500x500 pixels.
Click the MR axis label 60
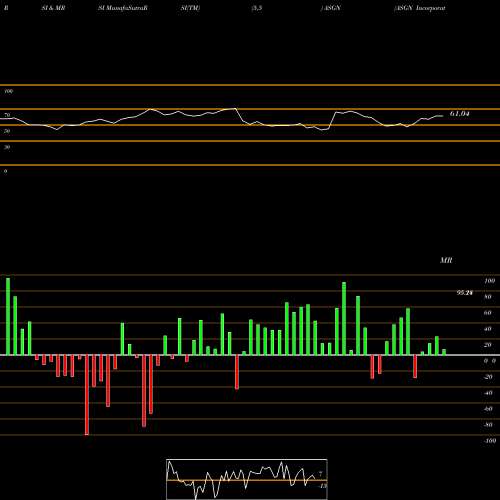(x=488, y=313)
